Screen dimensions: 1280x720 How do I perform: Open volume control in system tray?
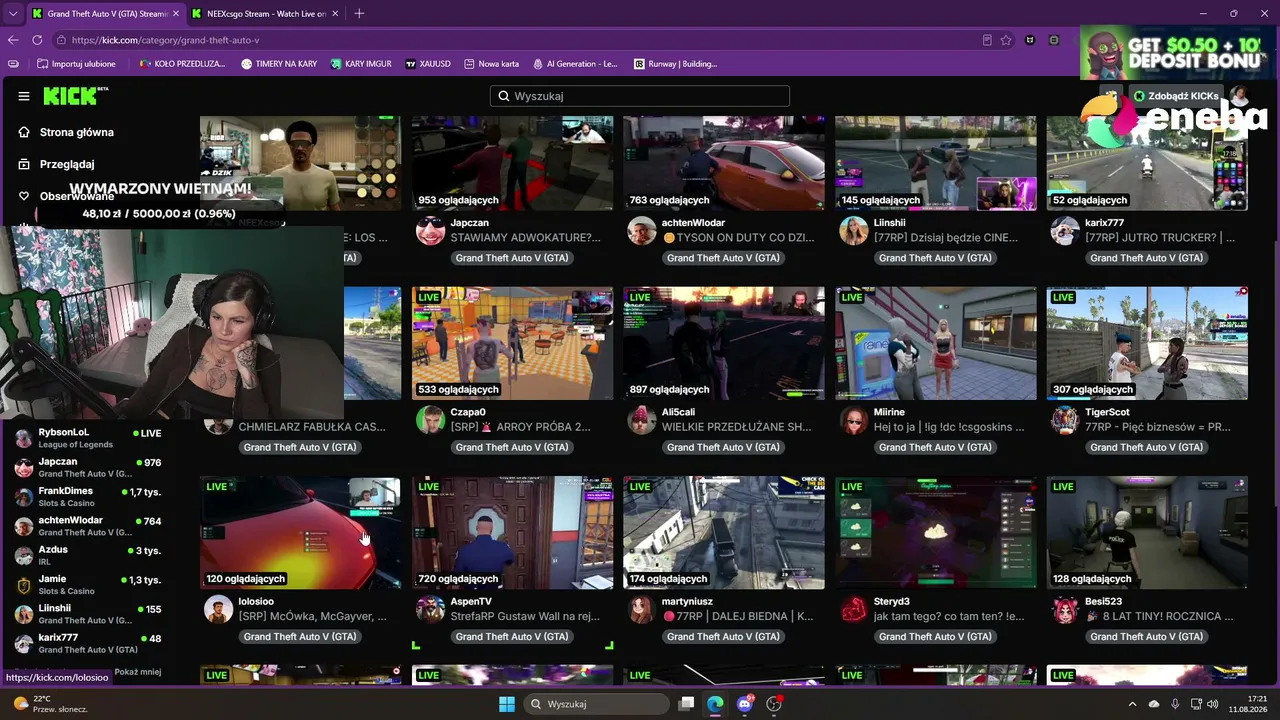point(1212,704)
